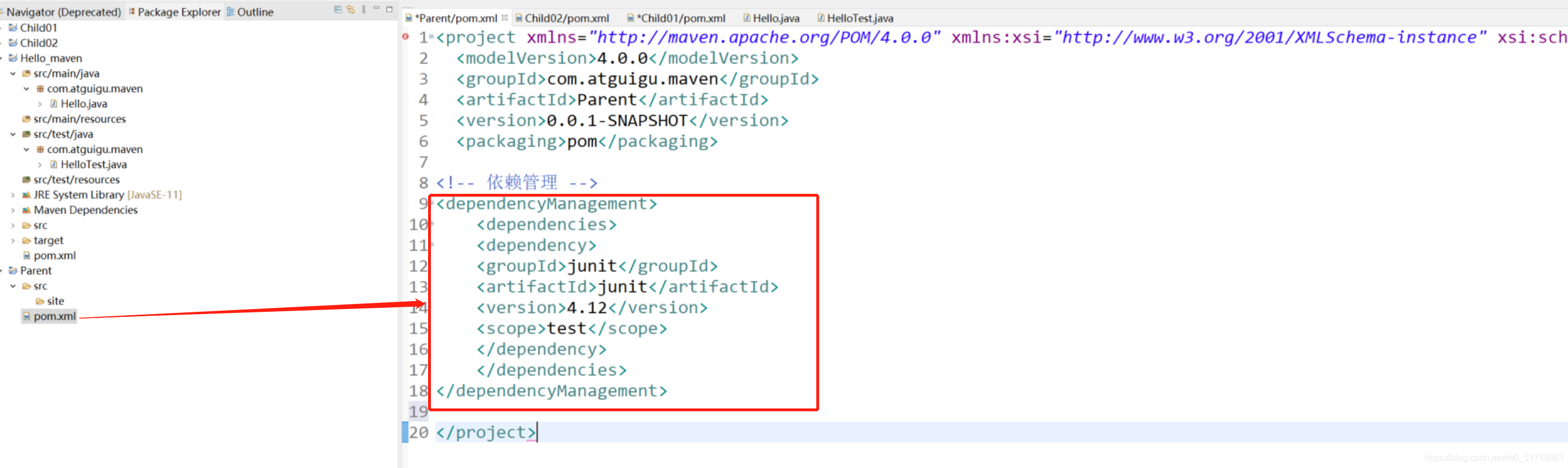1568x468 pixels.
Task: Click Child02 project icon
Action: tap(13, 43)
